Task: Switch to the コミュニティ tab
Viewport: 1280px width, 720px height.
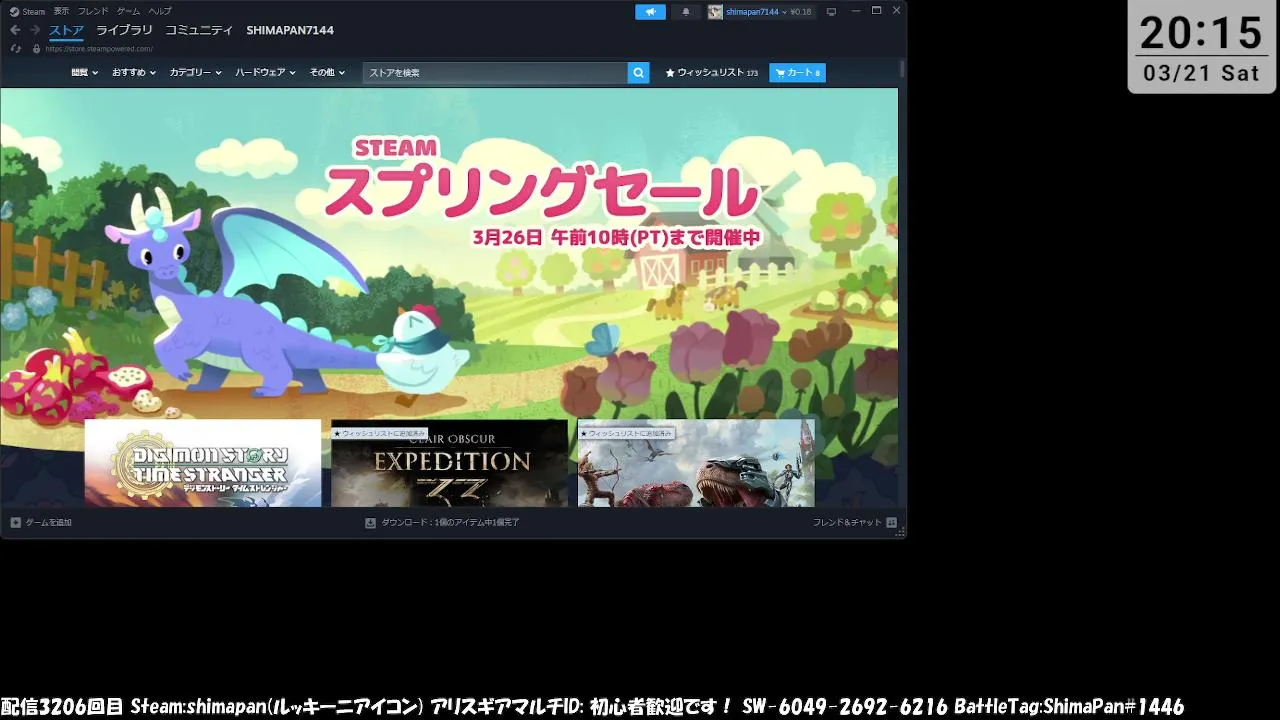Action: tap(199, 30)
